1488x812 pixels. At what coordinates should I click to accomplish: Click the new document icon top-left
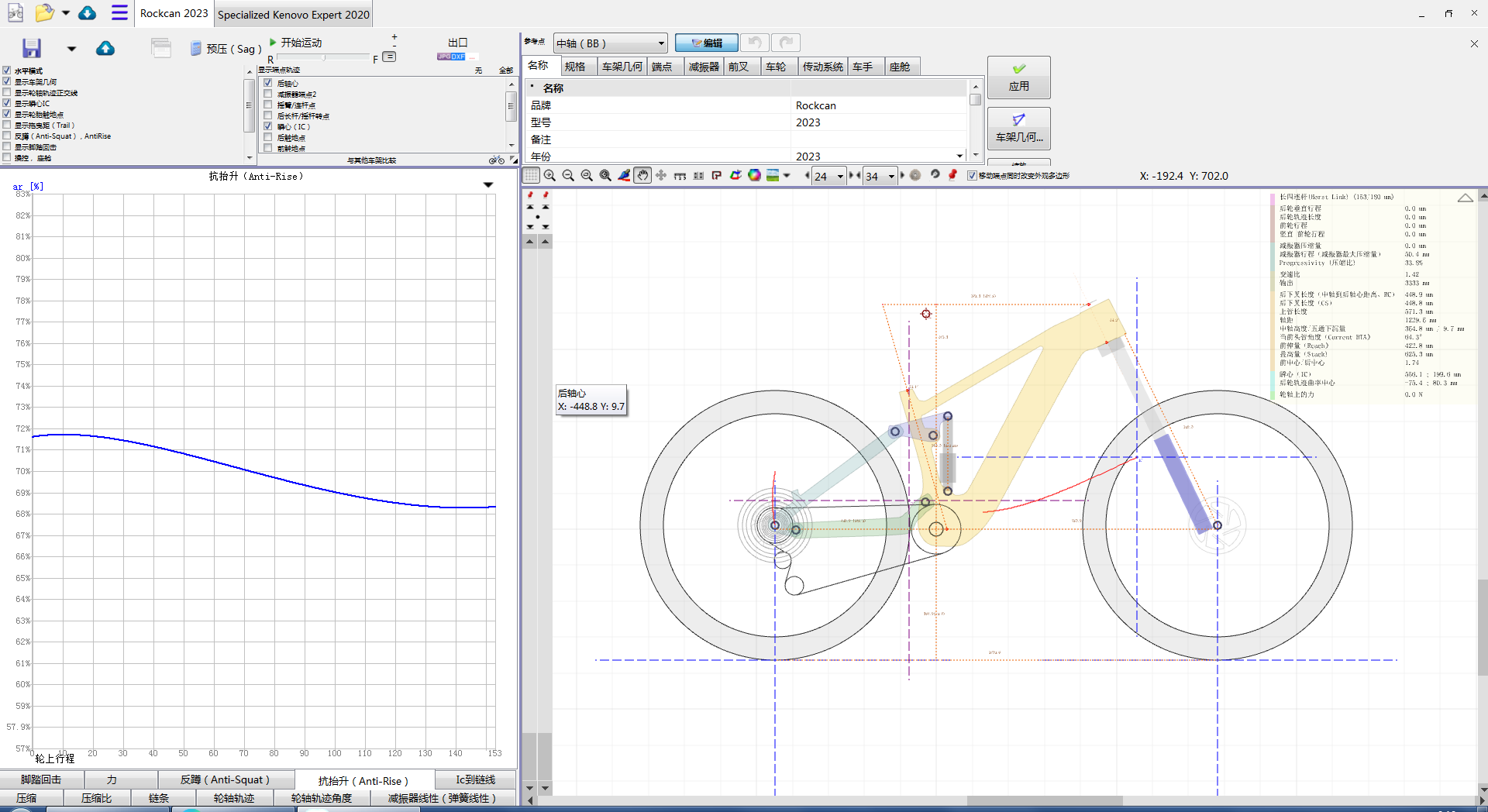(x=15, y=13)
